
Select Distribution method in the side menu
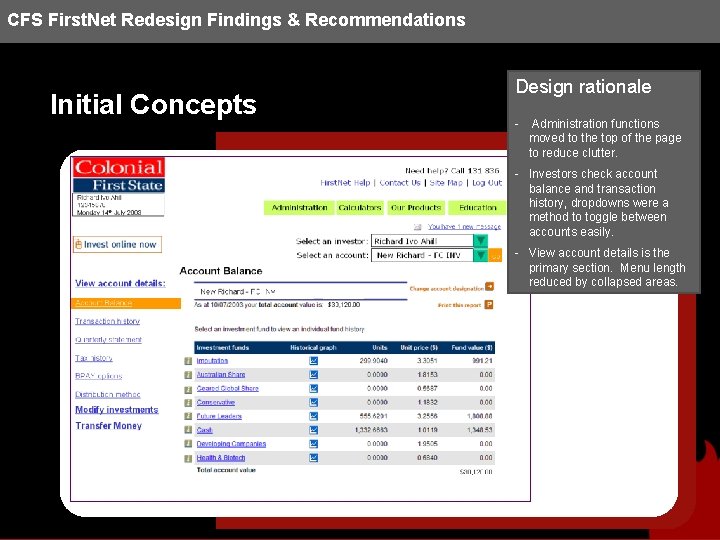pyautogui.click(x=108, y=394)
